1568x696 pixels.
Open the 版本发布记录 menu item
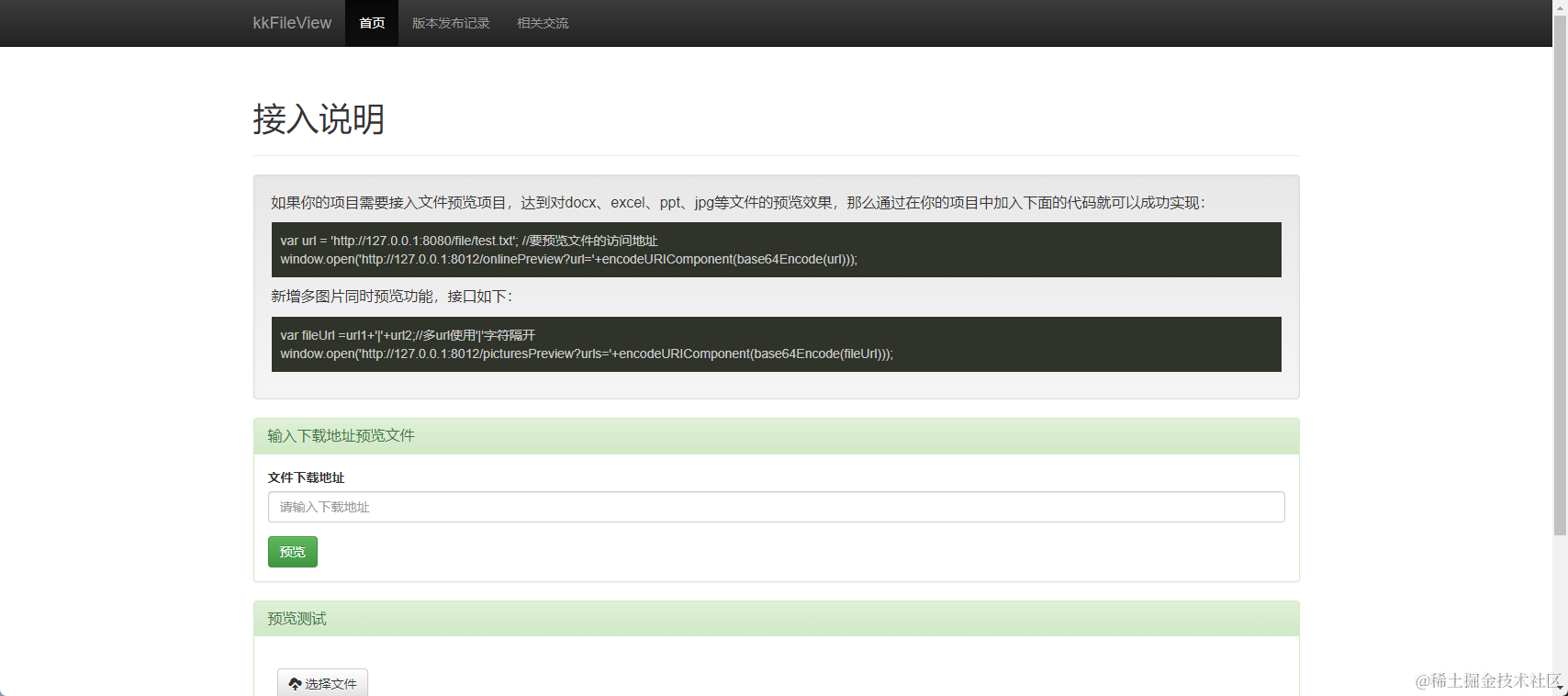451,23
